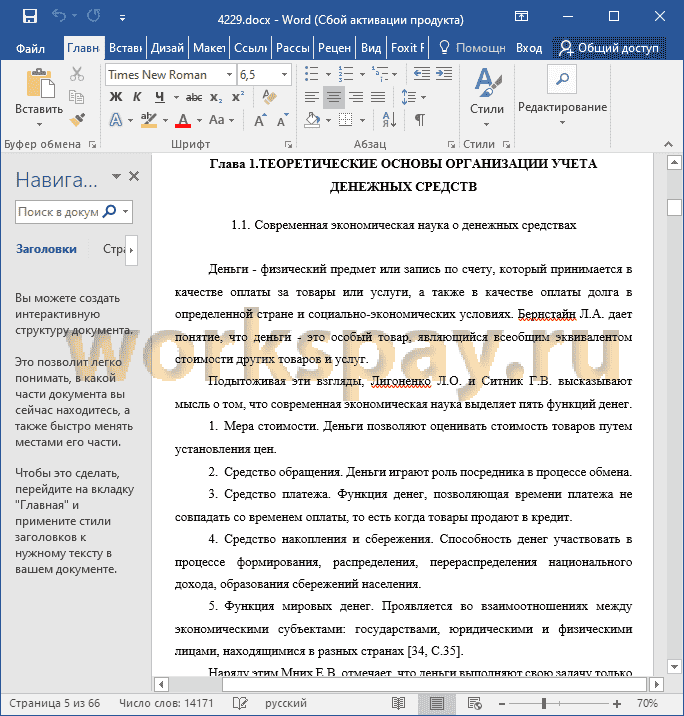Image resolution: width=684 pixels, height=716 pixels.
Task: Decrease font size with the small A
Action: [282, 121]
